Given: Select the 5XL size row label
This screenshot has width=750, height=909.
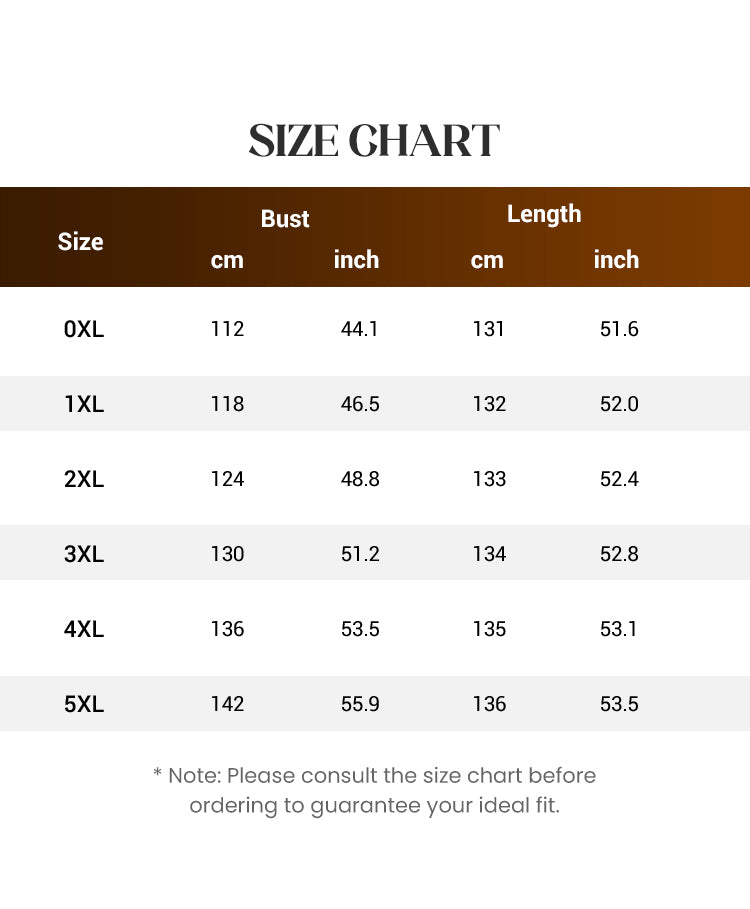Looking at the screenshot, I should point(84,704).
